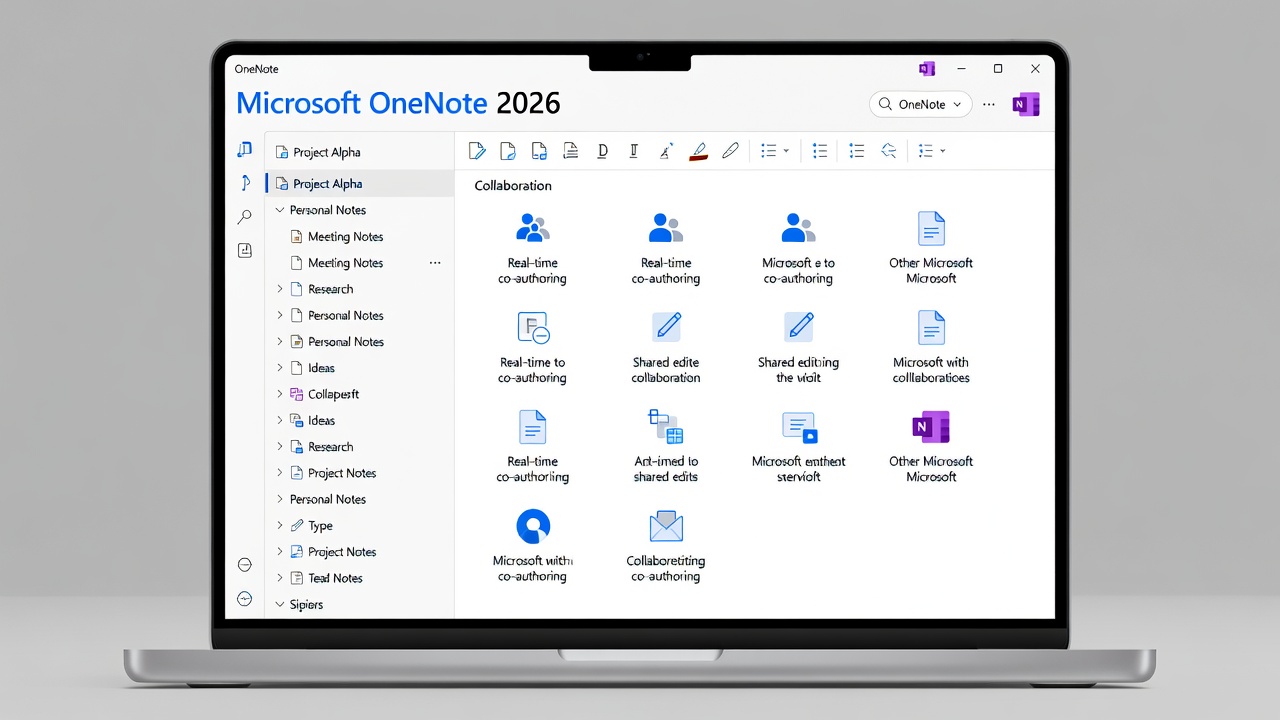Select the Sipiers section label
This screenshot has height=720, width=1280.
coord(306,605)
